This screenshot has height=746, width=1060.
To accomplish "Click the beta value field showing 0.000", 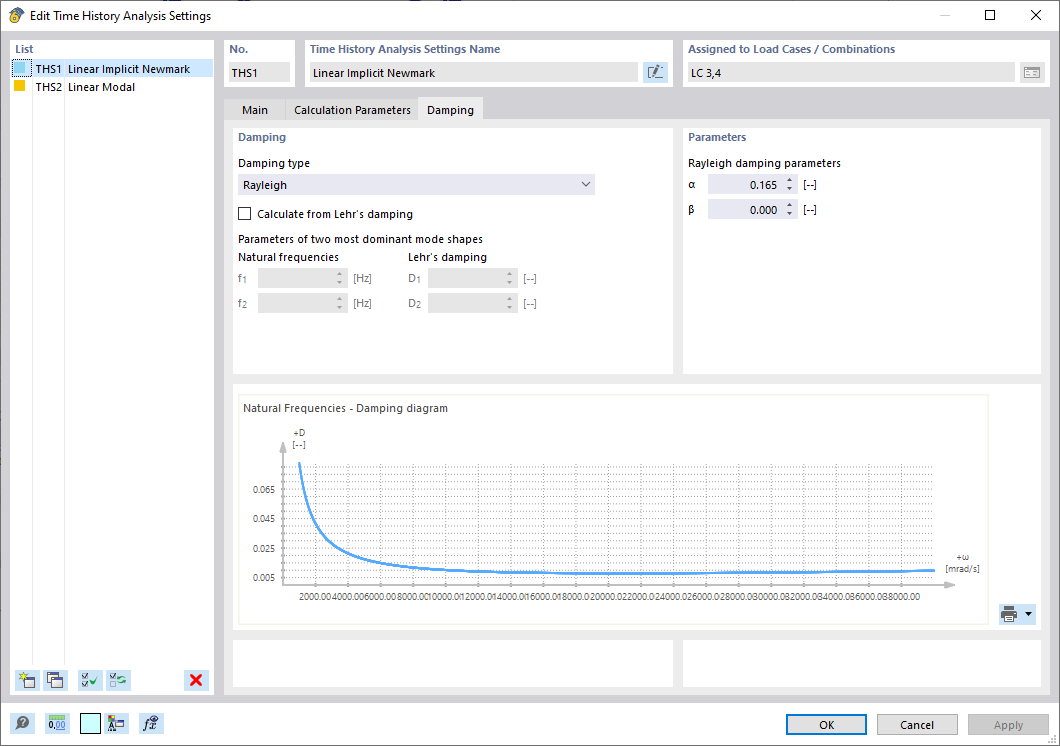I will click(x=746, y=209).
